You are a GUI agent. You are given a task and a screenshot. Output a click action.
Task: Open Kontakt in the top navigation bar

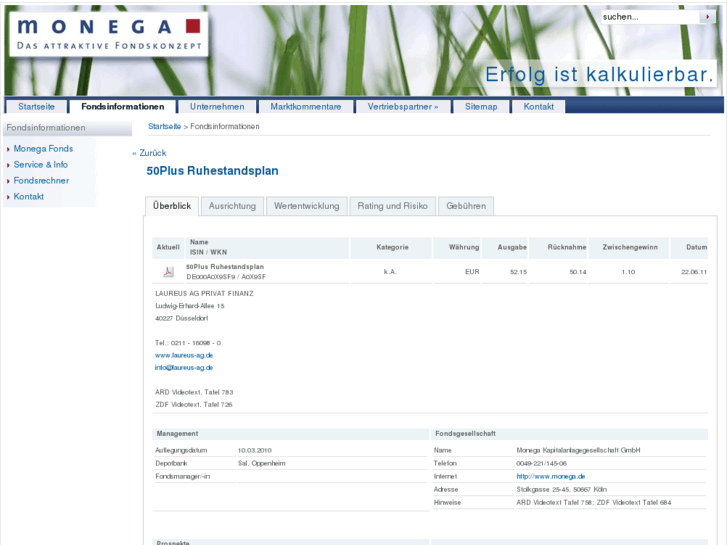tap(538, 107)
